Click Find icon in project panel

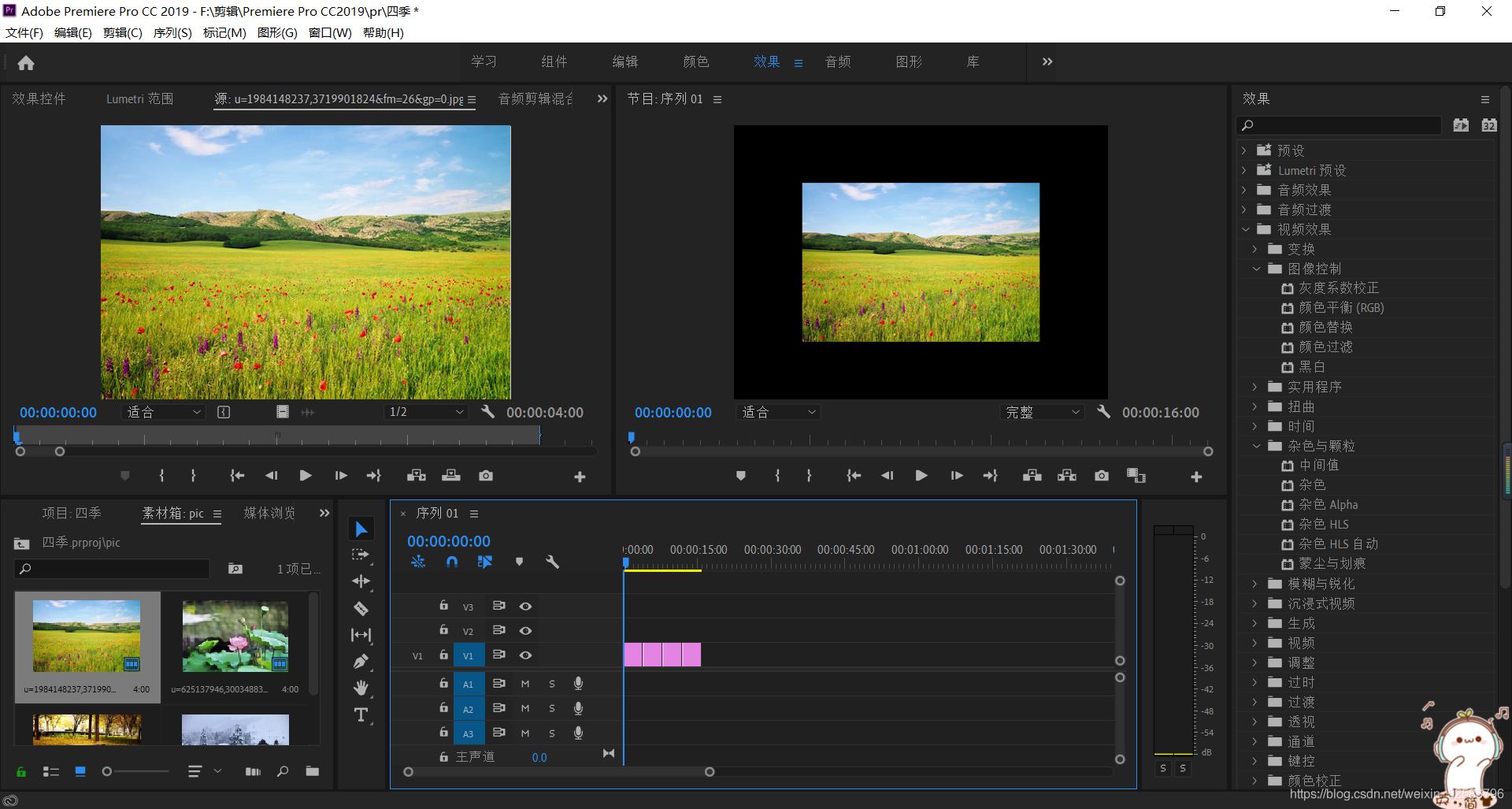283,771
